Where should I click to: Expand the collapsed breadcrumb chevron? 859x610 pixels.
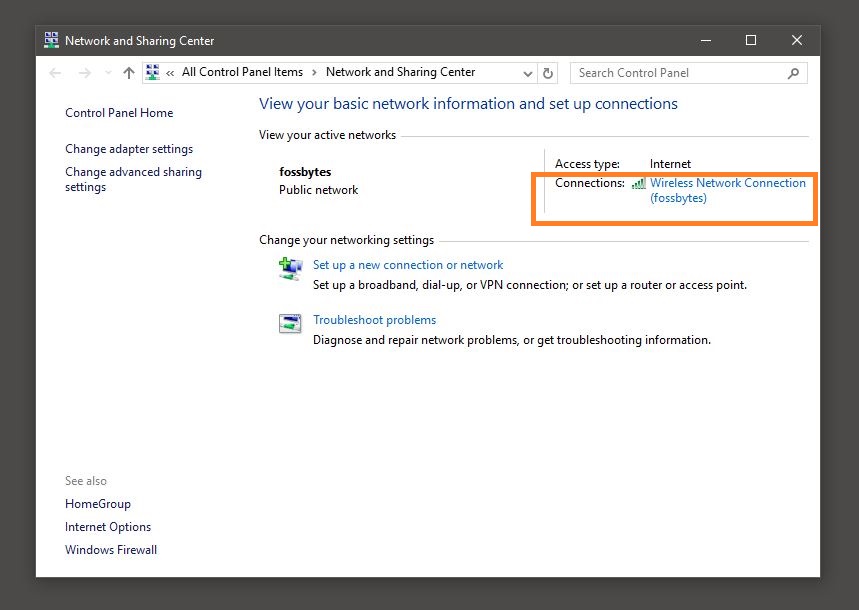tap(170, 72)
